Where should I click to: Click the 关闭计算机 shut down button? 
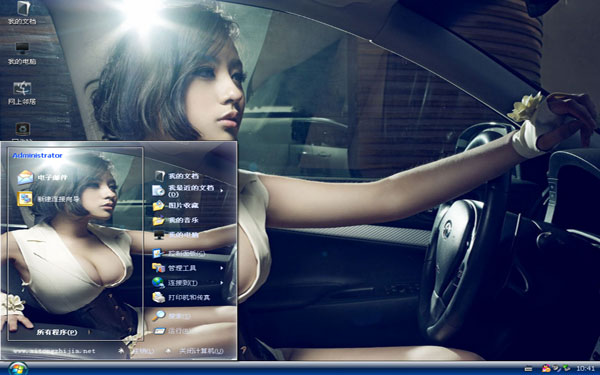[x=195, y=351]
